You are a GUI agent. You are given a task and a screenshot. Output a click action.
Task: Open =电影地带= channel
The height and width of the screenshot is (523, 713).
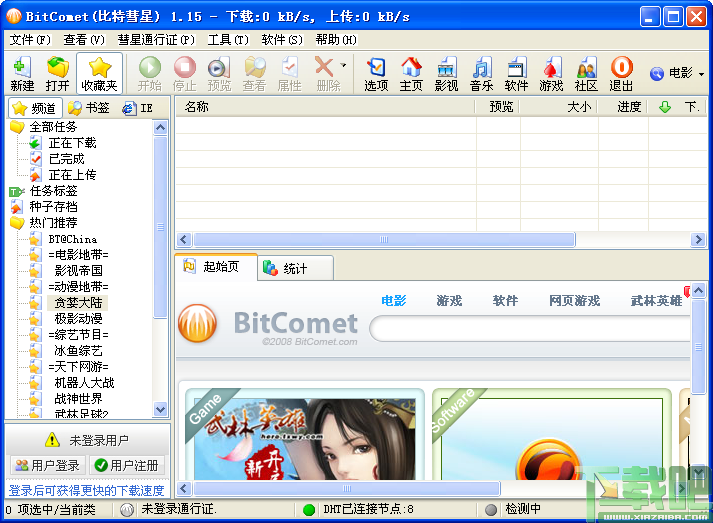coord(78,255)
